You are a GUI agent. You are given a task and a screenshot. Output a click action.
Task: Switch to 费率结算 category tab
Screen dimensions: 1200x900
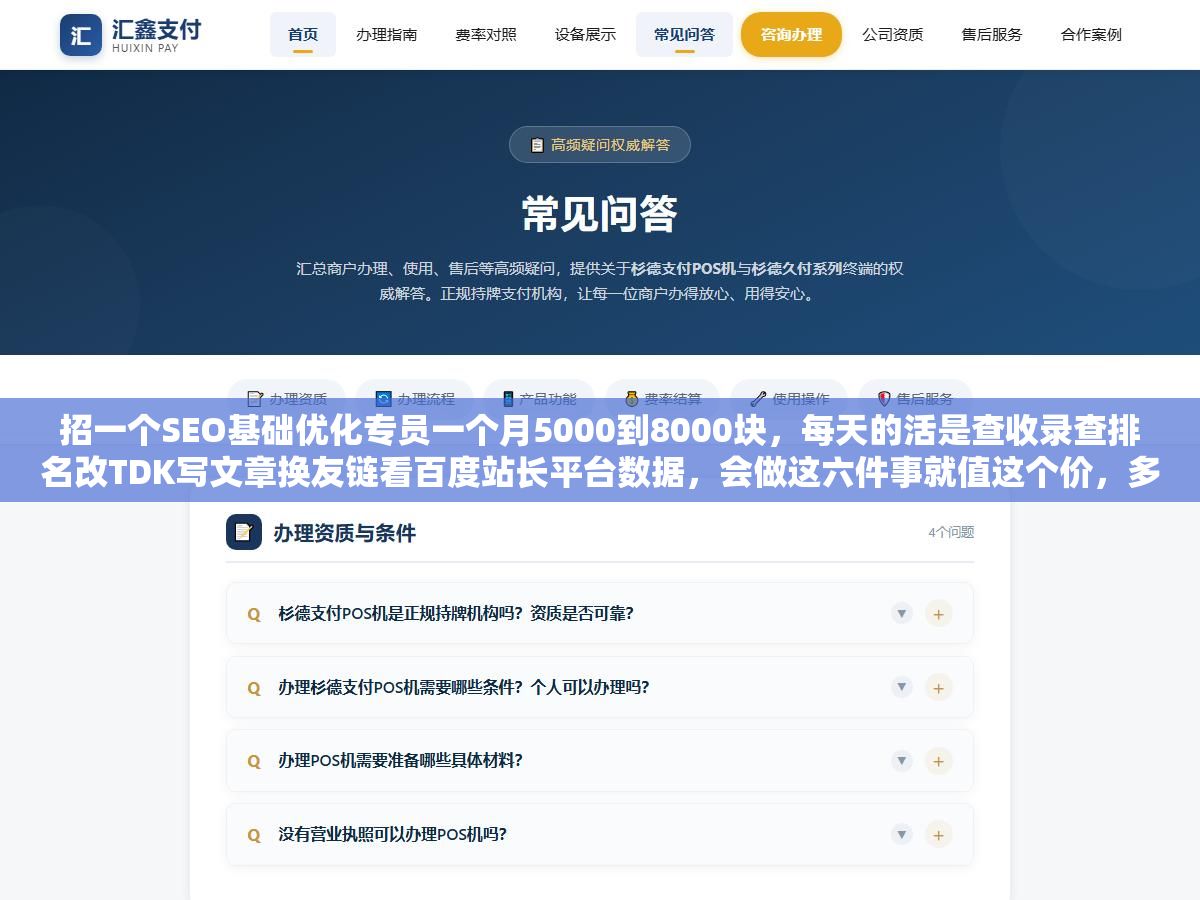point(663,398)
